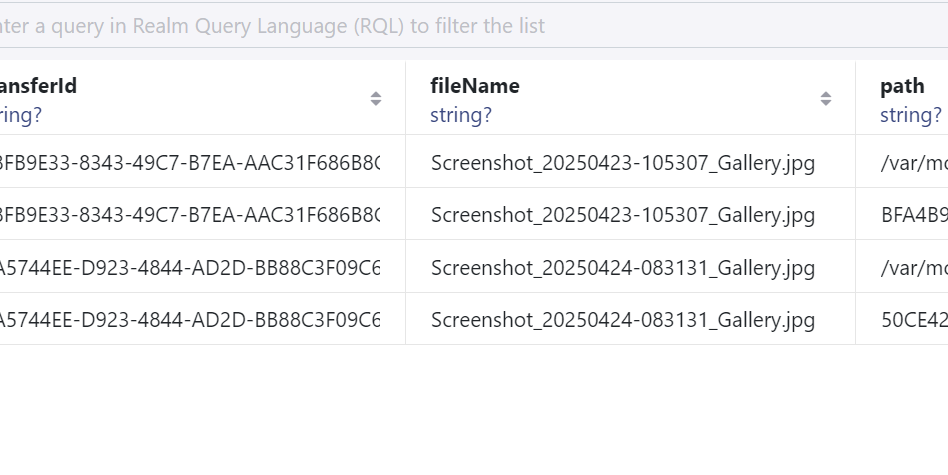Click the first row's Screenshot_20250423-105307_Gallery.jpg cell
Screen dimensions: 948x475
(623, 163)
